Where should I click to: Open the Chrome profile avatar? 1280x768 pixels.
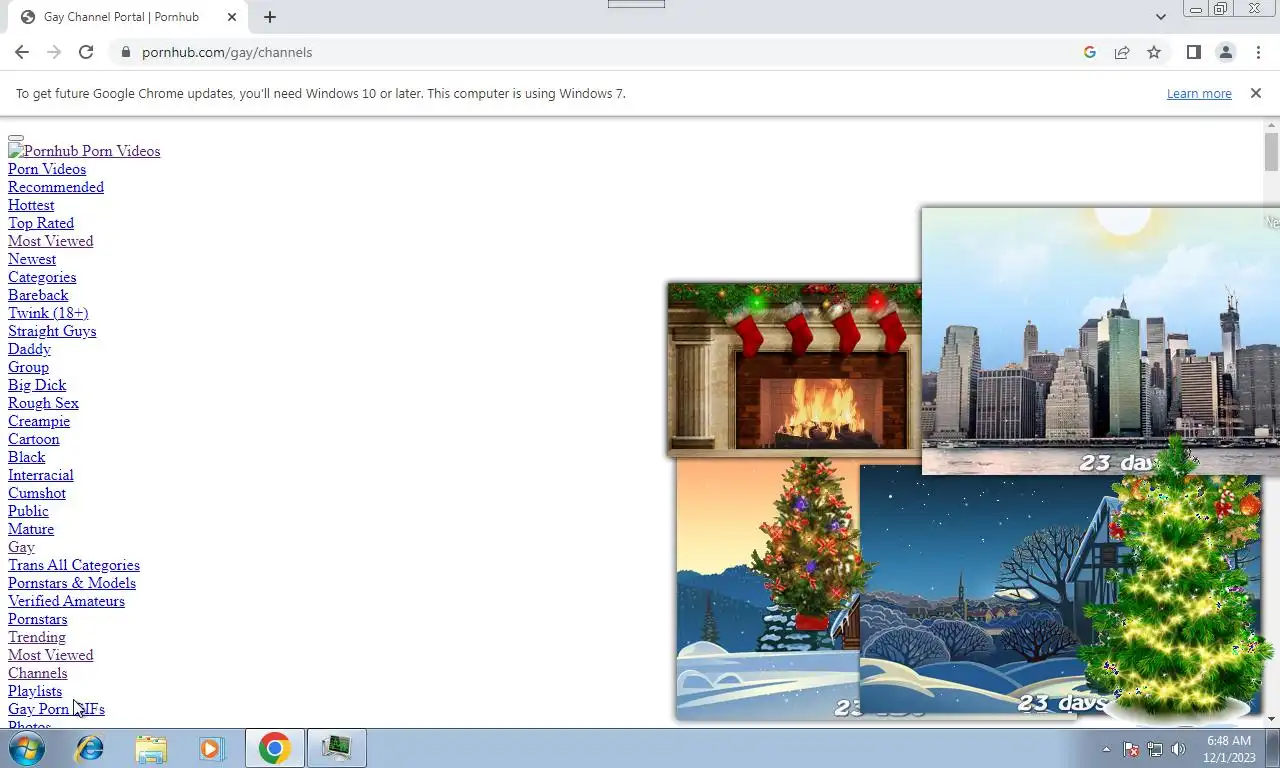click(1225, 52)
